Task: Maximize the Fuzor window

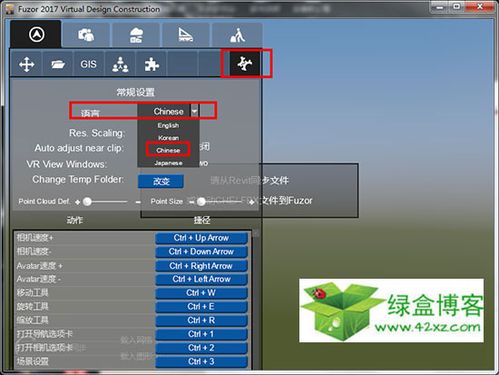Action: click(457, 7)
